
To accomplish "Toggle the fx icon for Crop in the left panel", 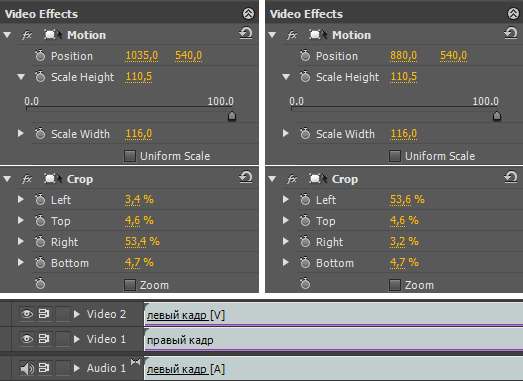I will (27, 179).
